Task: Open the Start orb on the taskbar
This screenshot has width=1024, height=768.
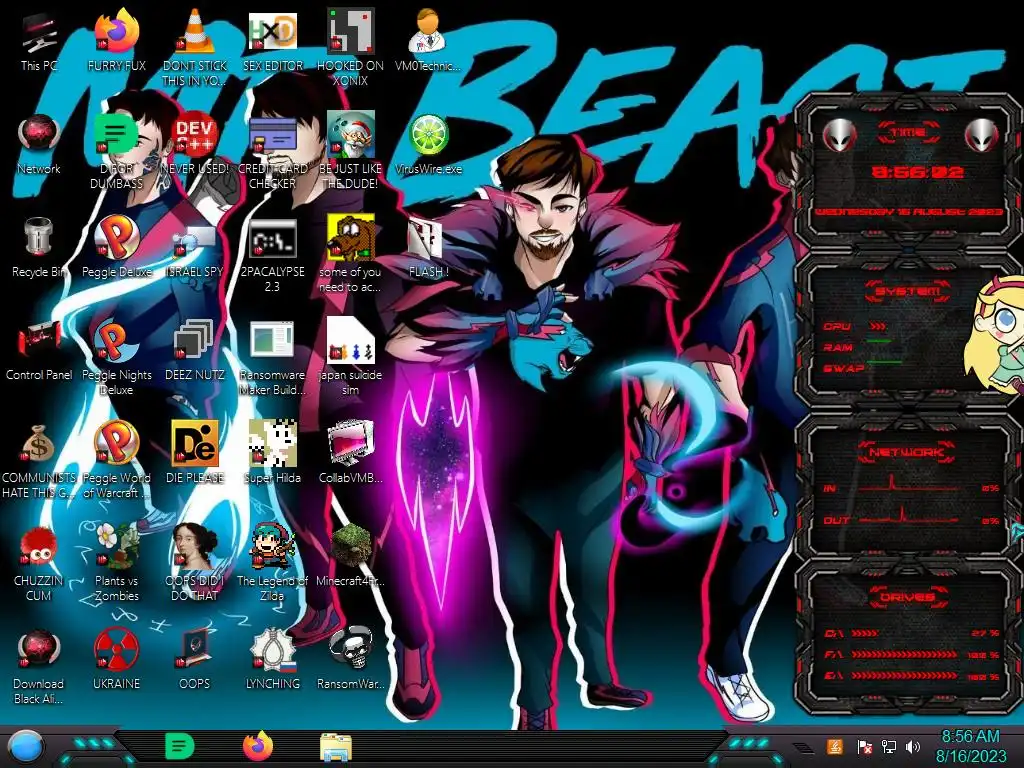Action: (27, 746)
